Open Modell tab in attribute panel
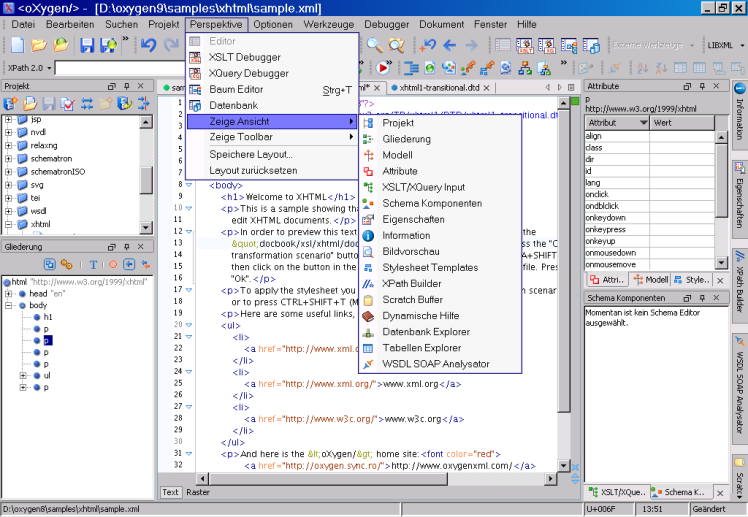748x517 pixels. [x=652, y=280]
